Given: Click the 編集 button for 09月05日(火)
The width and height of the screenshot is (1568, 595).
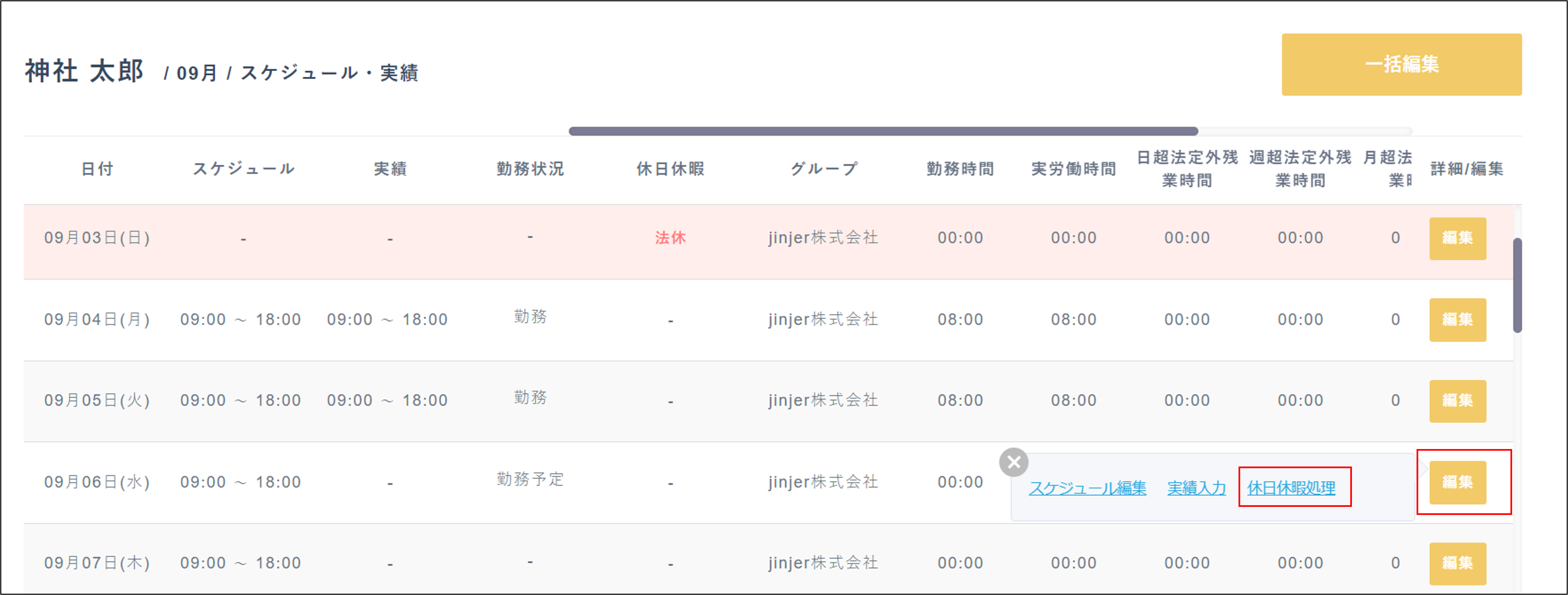Looking at the screenshot, I should tap(1458, 401).
